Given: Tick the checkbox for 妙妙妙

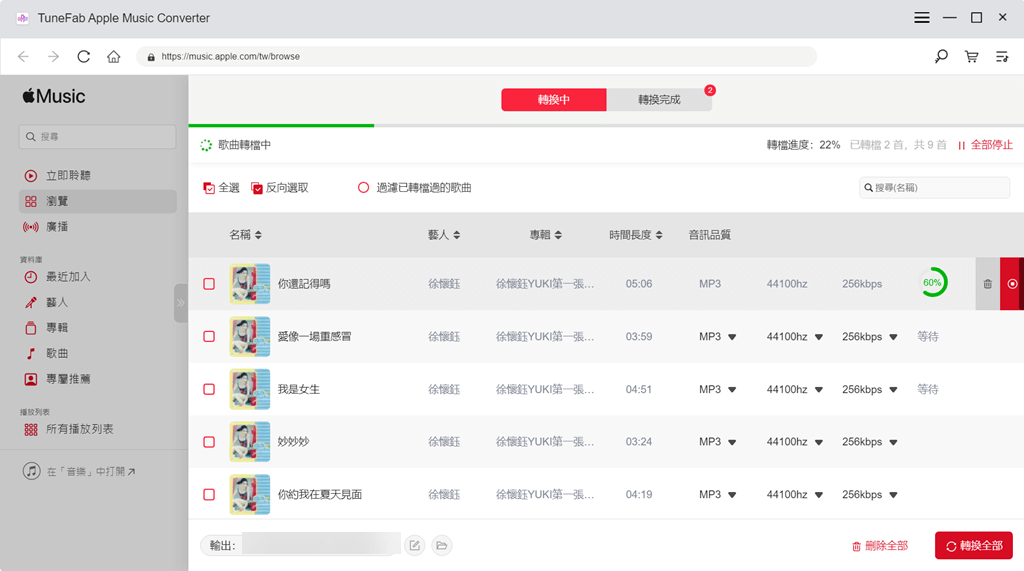Looking at the screenshot, I should 209,442.
